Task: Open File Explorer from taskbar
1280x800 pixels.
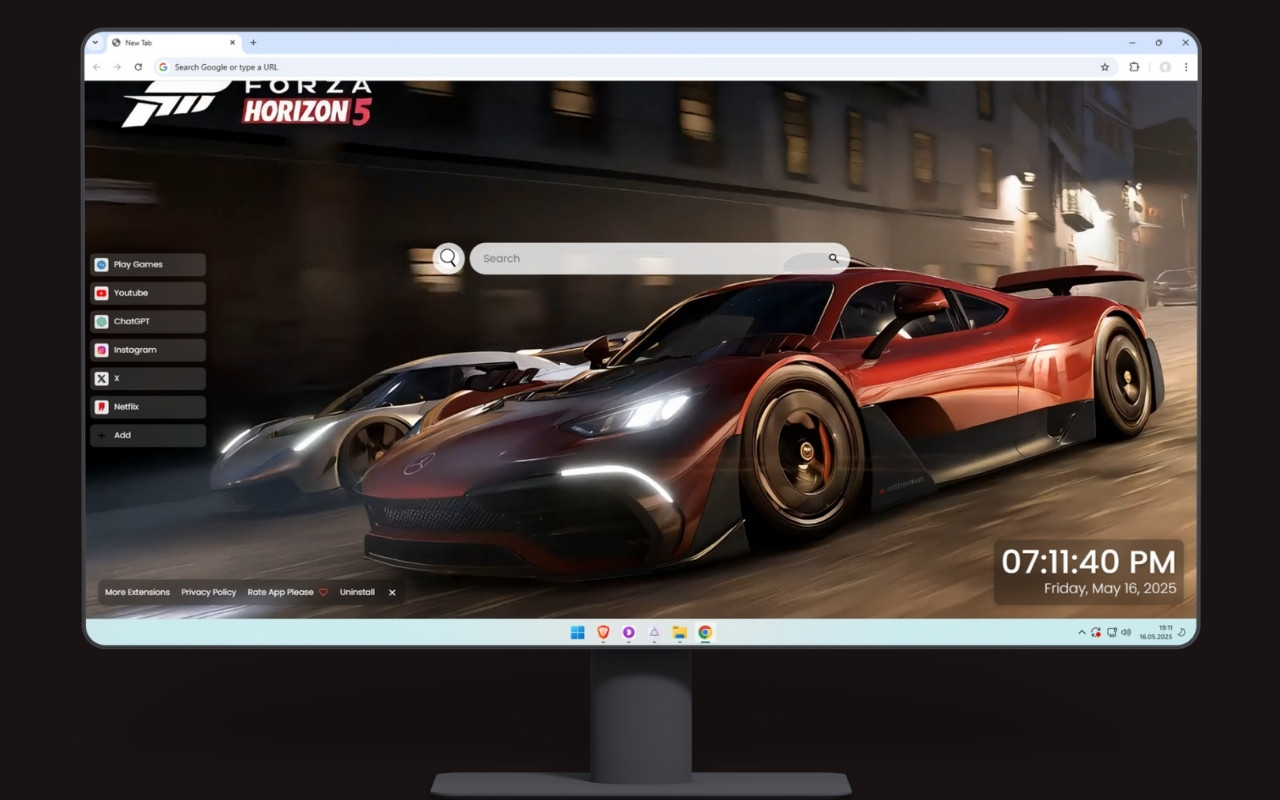Action: 679,632
